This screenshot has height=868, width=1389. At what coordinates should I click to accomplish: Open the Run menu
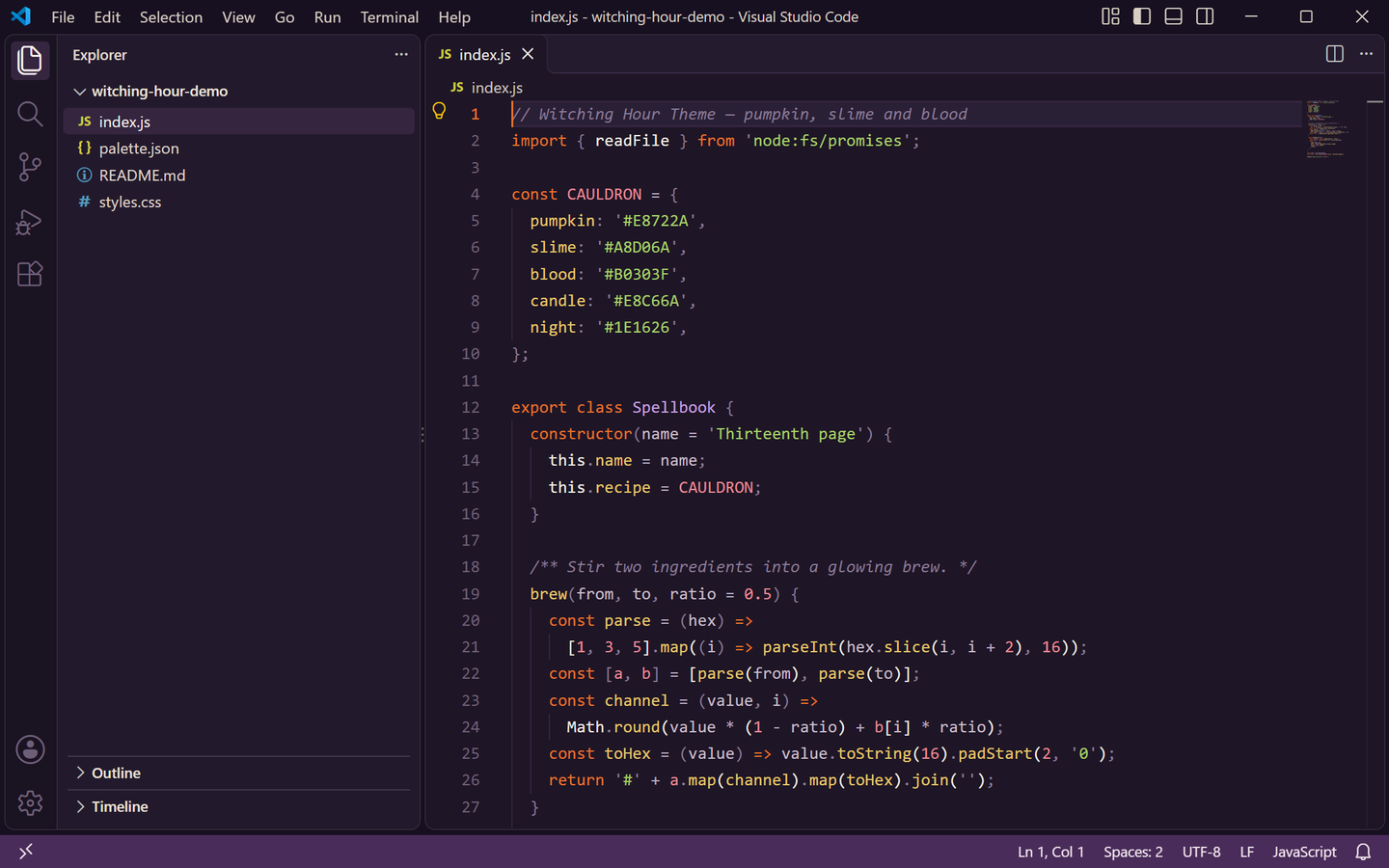[x=327, y=16]
